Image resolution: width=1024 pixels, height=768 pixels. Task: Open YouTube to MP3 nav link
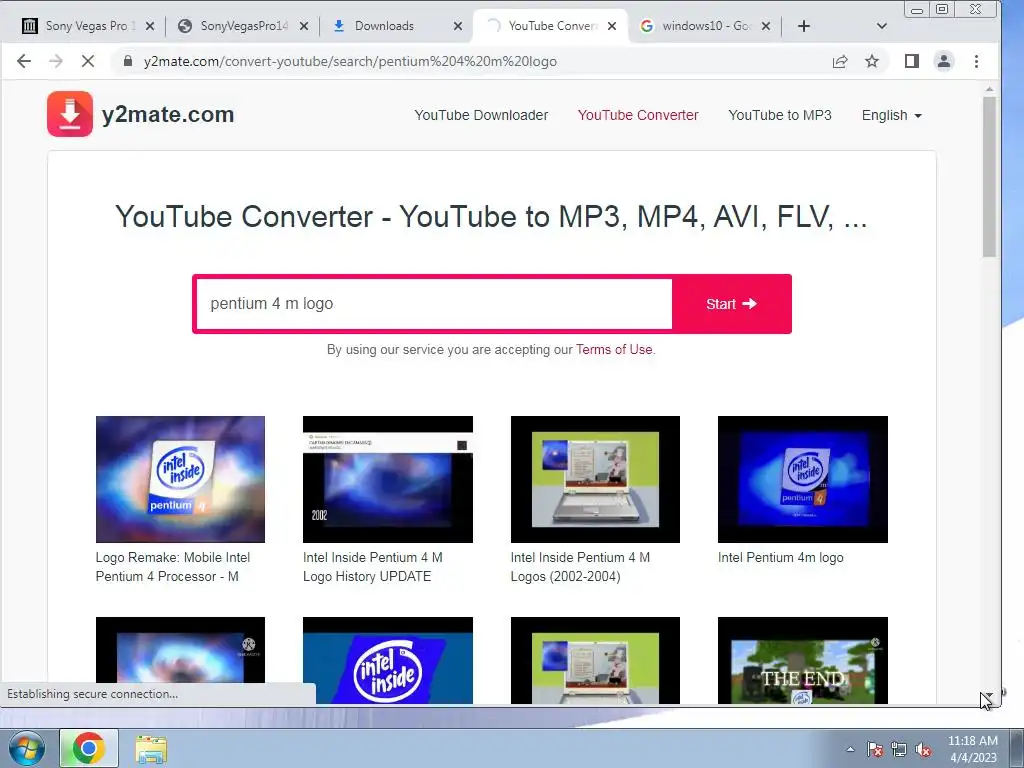click(780, 116)
